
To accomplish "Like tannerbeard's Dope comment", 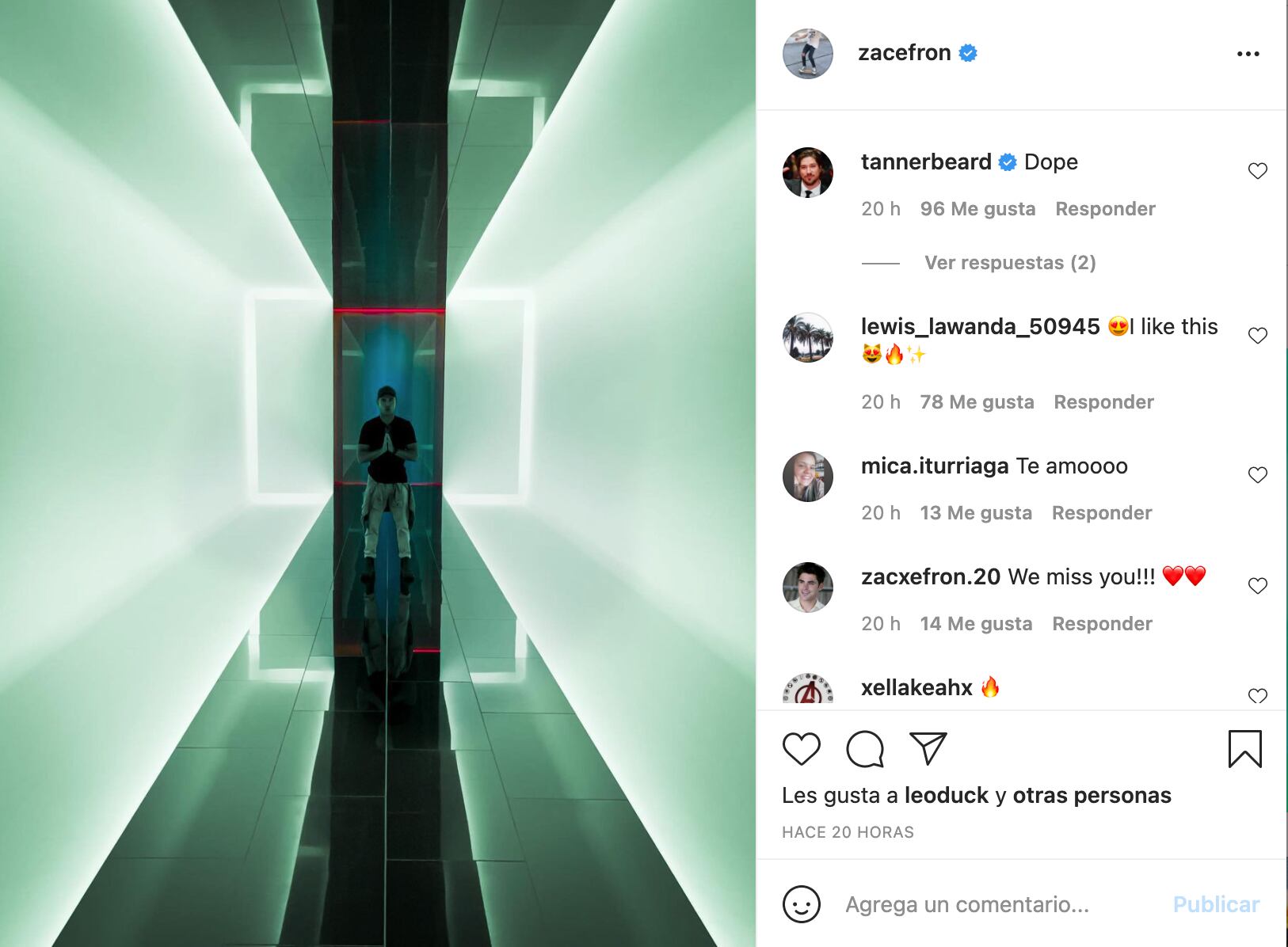I will pyautogui.click(x=1257, y=171).
